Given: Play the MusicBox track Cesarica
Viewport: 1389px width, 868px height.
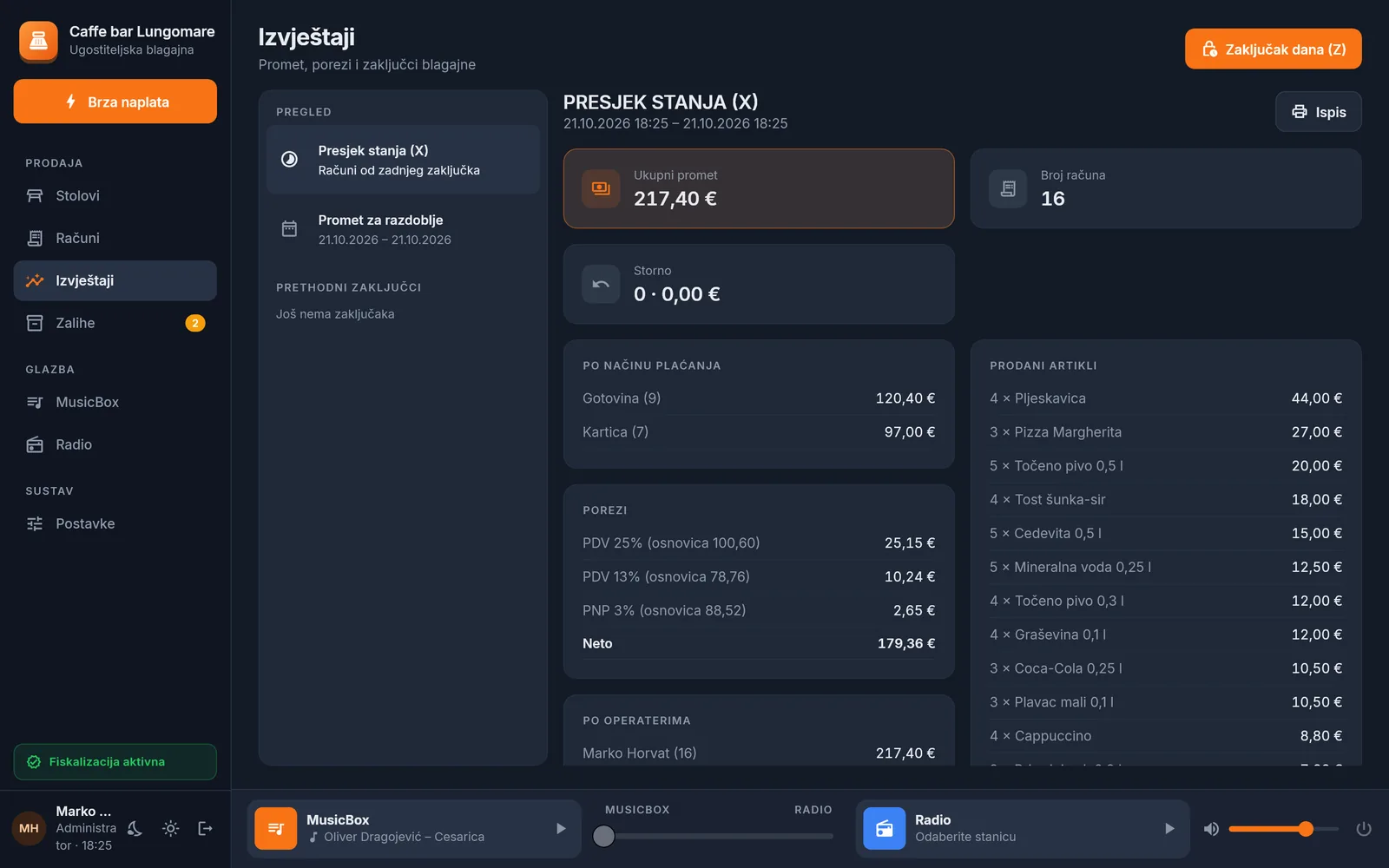Looking at the screenshot, I should click(x=561, y=829).
